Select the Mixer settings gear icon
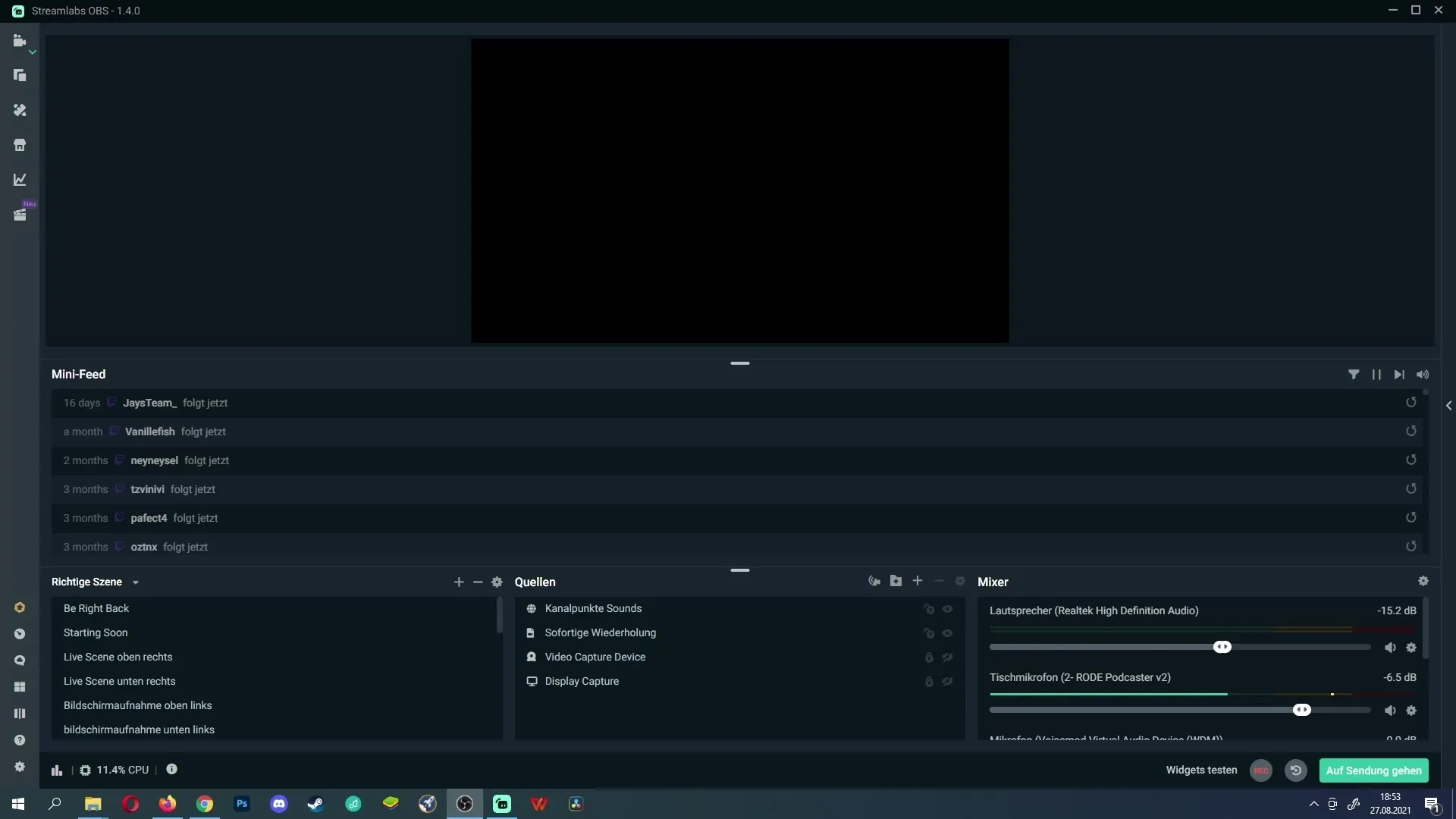Screen dimensions: 1456x819 (x=1423, y=582)
